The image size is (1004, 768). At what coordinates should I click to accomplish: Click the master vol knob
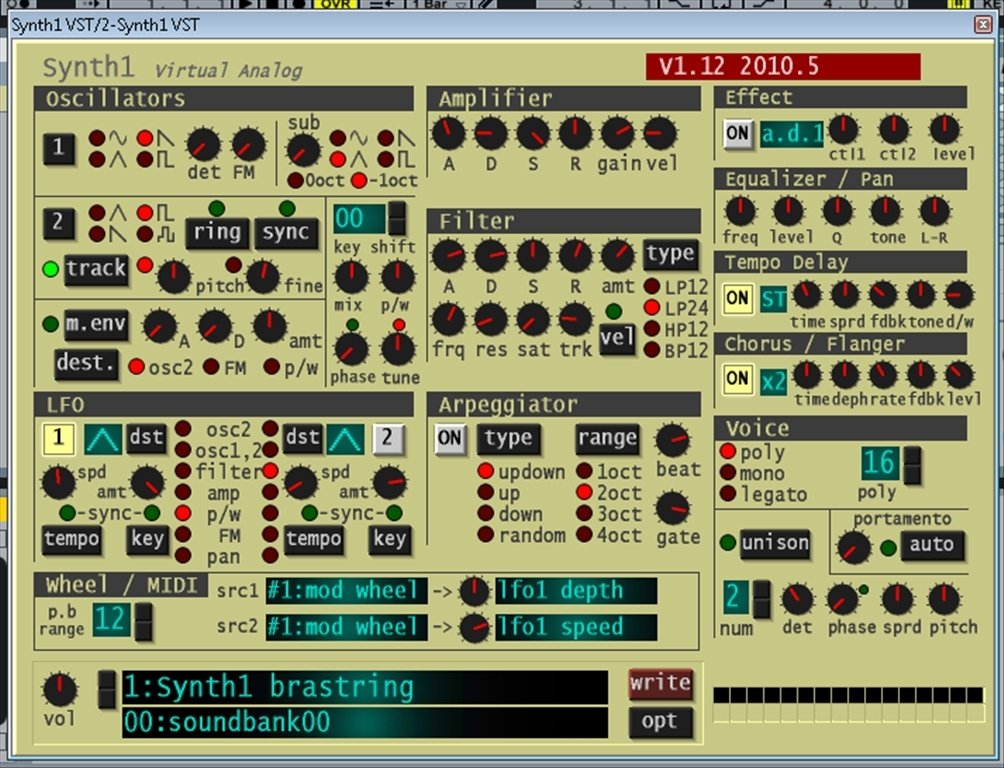point(60,690)
